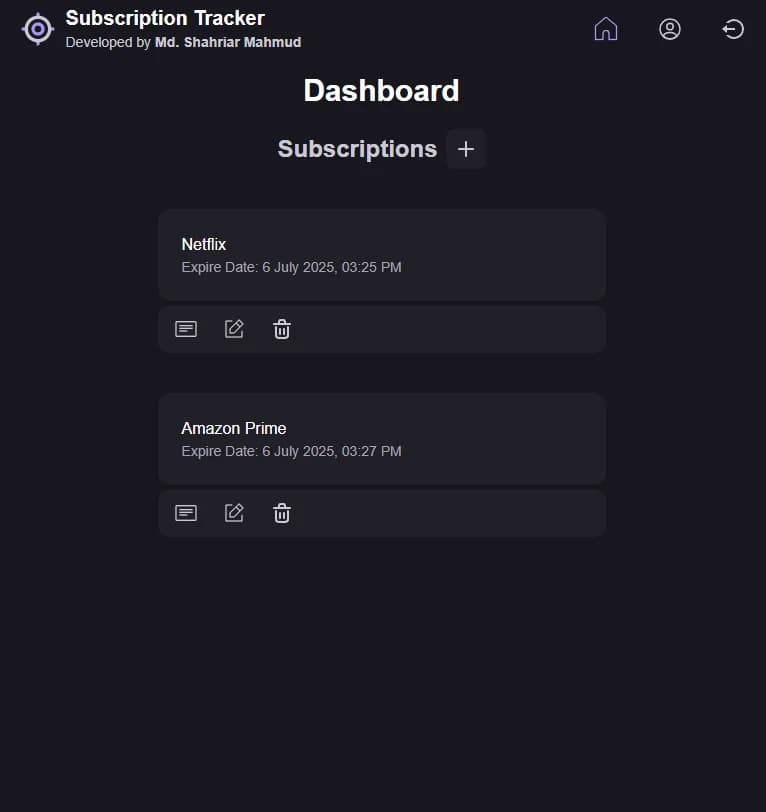Viewport: 766px width, 812px height.
Task: Click the Subscription Tracker app title
Action: click(x=165, y=17)
